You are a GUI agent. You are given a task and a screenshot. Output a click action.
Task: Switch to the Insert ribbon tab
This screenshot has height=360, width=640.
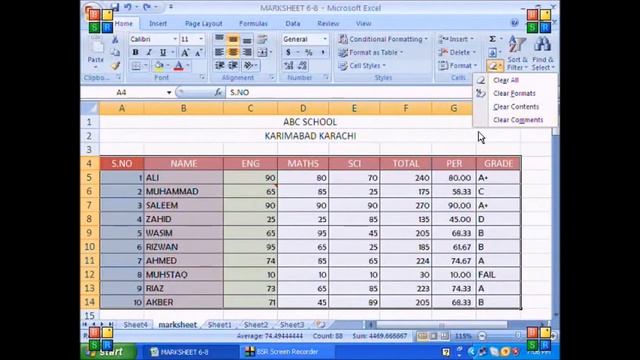coord(158,24)
